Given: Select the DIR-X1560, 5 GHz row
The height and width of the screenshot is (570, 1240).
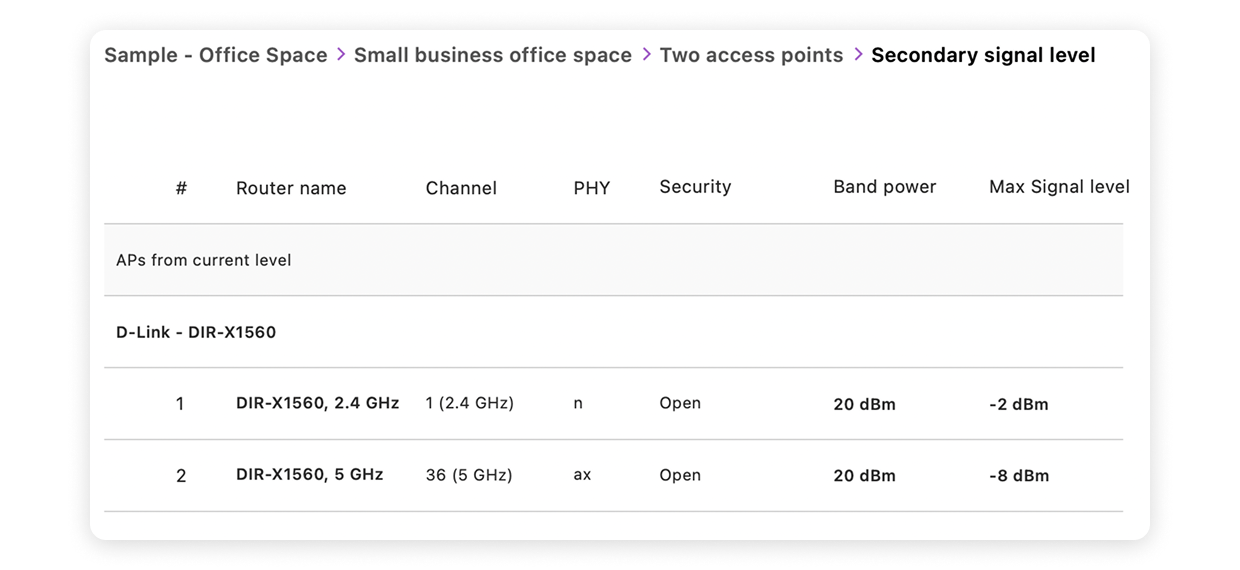Looking at the screenshot, I should point(613,476).
